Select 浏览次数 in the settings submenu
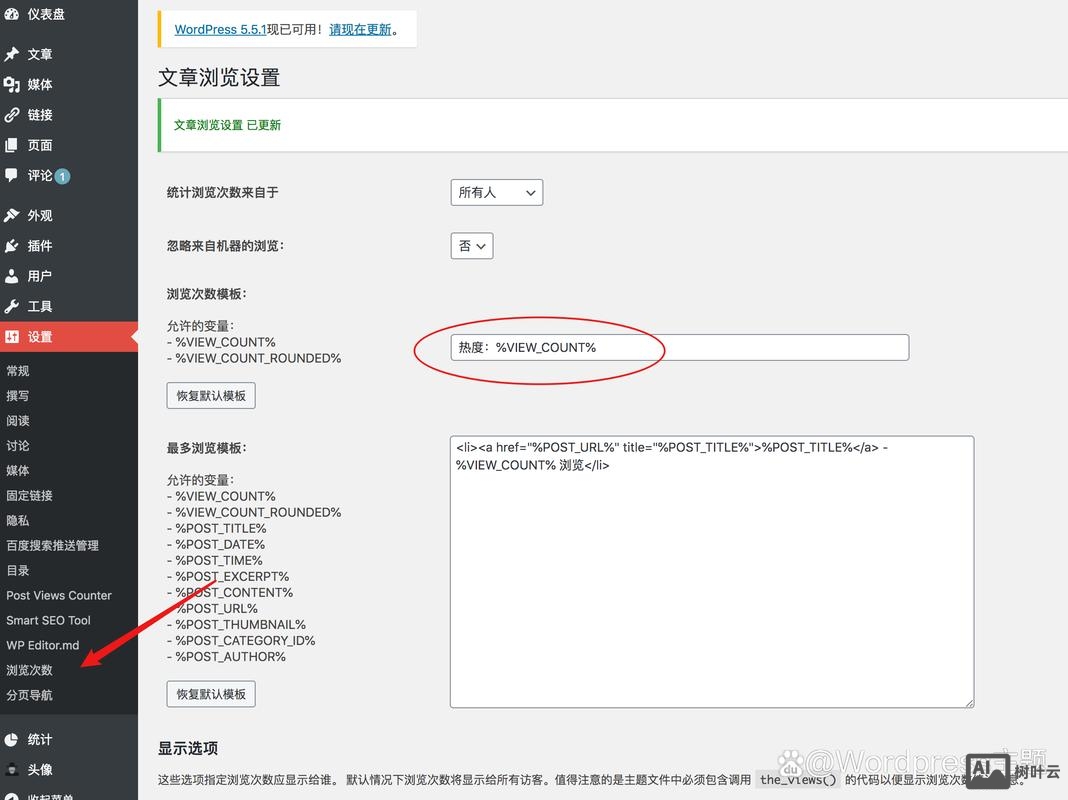 29,670
